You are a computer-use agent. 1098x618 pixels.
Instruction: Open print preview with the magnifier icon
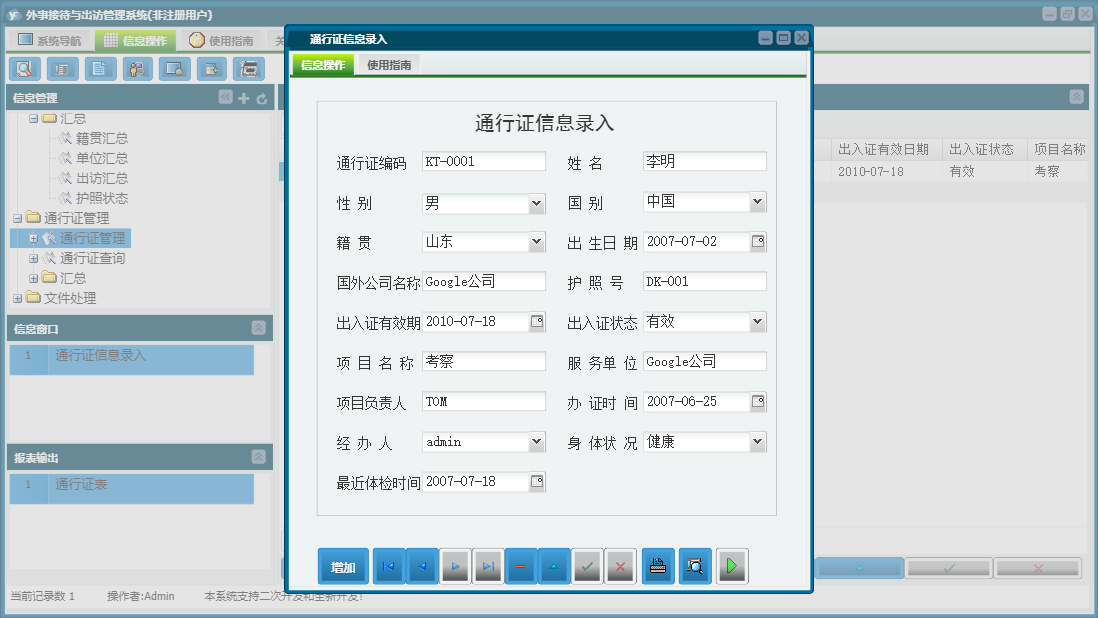pos(695,566)
